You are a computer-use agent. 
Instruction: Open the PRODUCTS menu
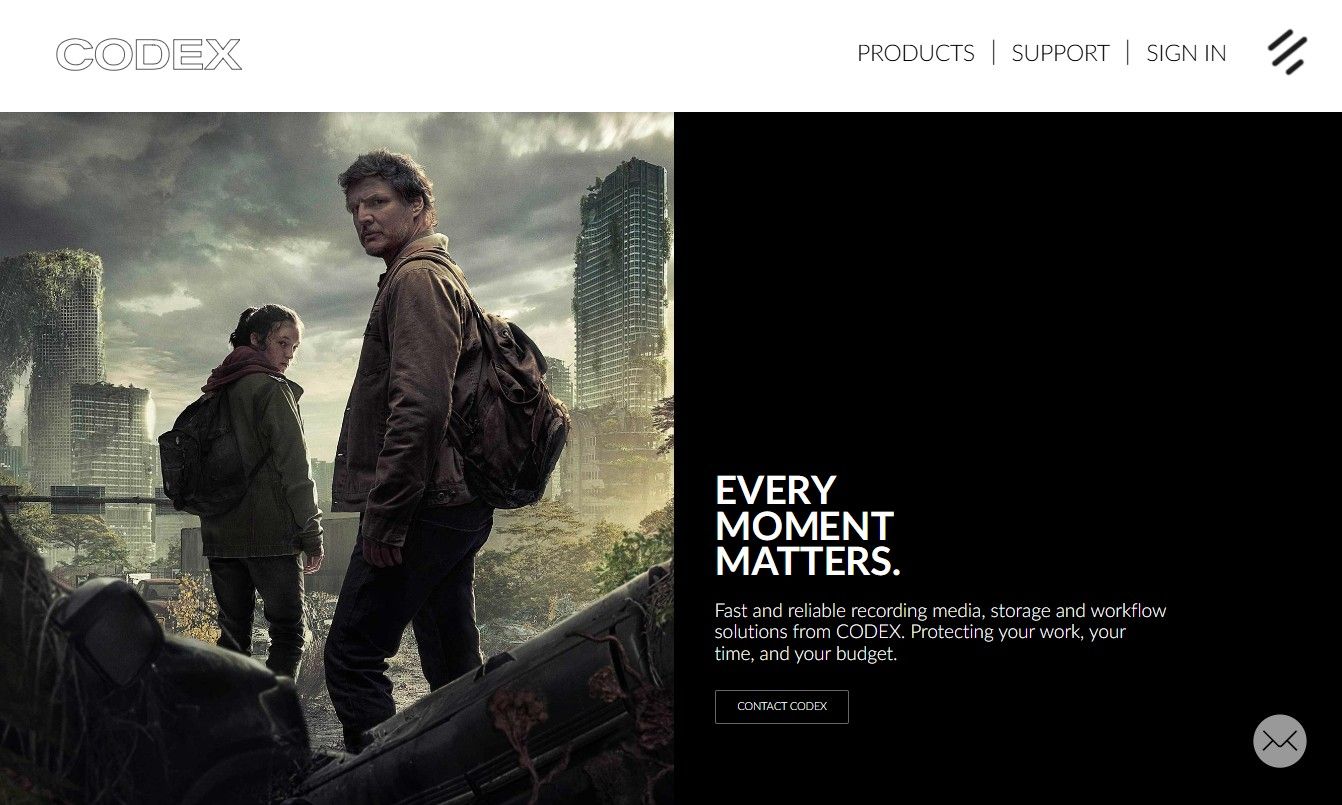(x=915, y=53)
